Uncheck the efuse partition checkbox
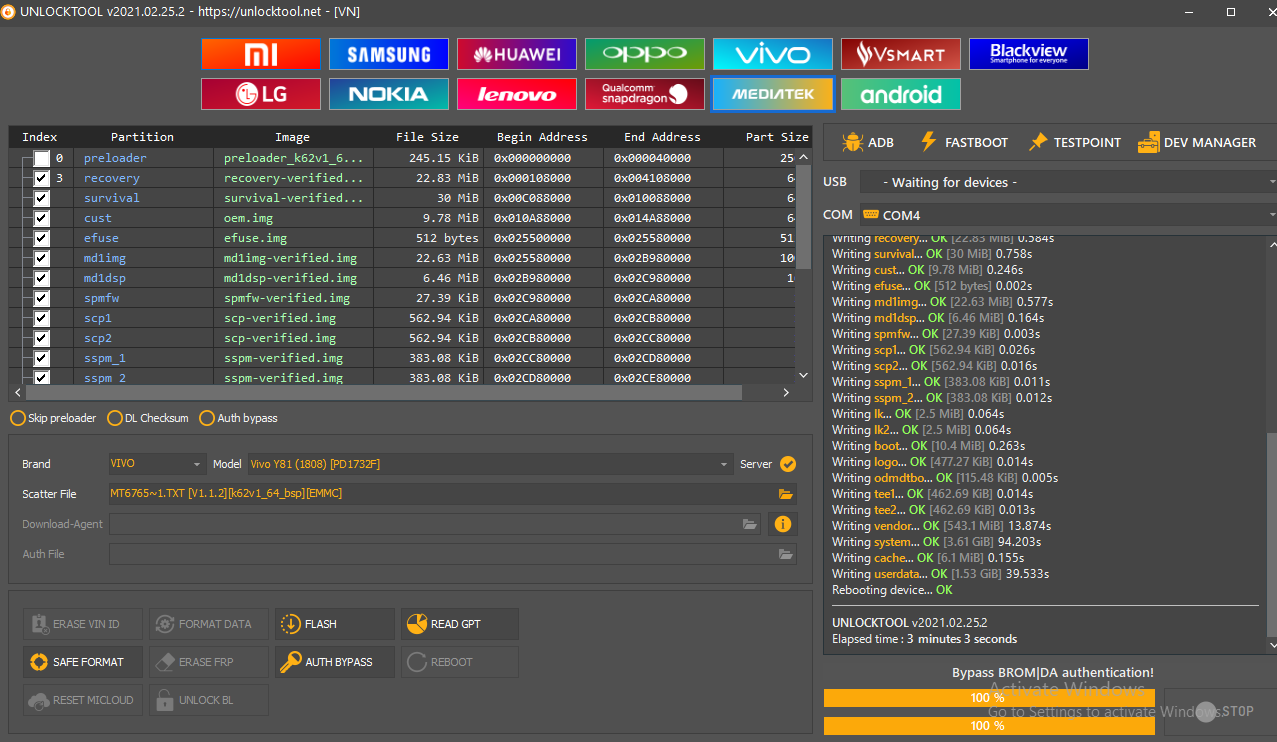 tap(41, 238)
